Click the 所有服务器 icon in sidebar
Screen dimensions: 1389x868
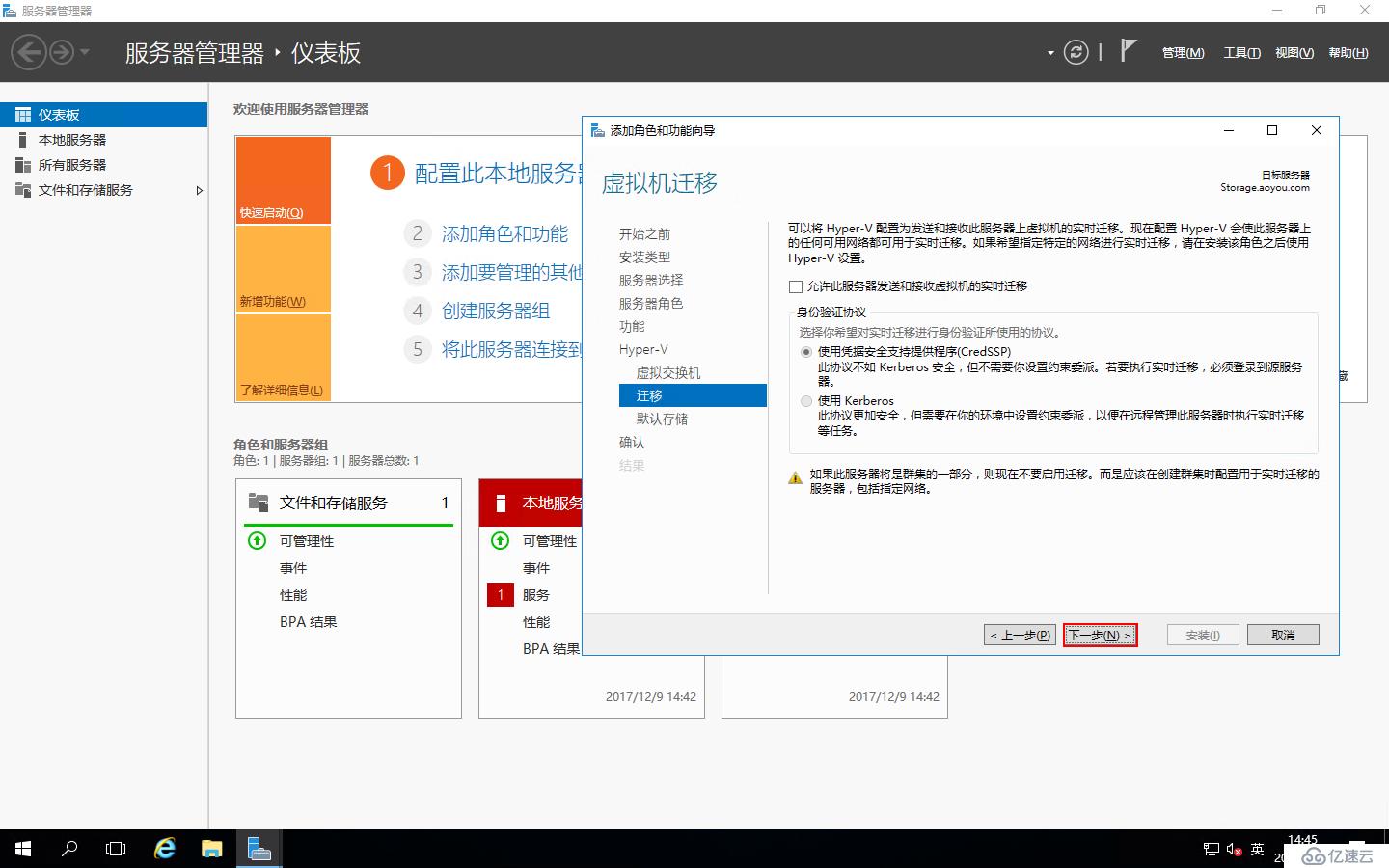click(x=23, y=165)
